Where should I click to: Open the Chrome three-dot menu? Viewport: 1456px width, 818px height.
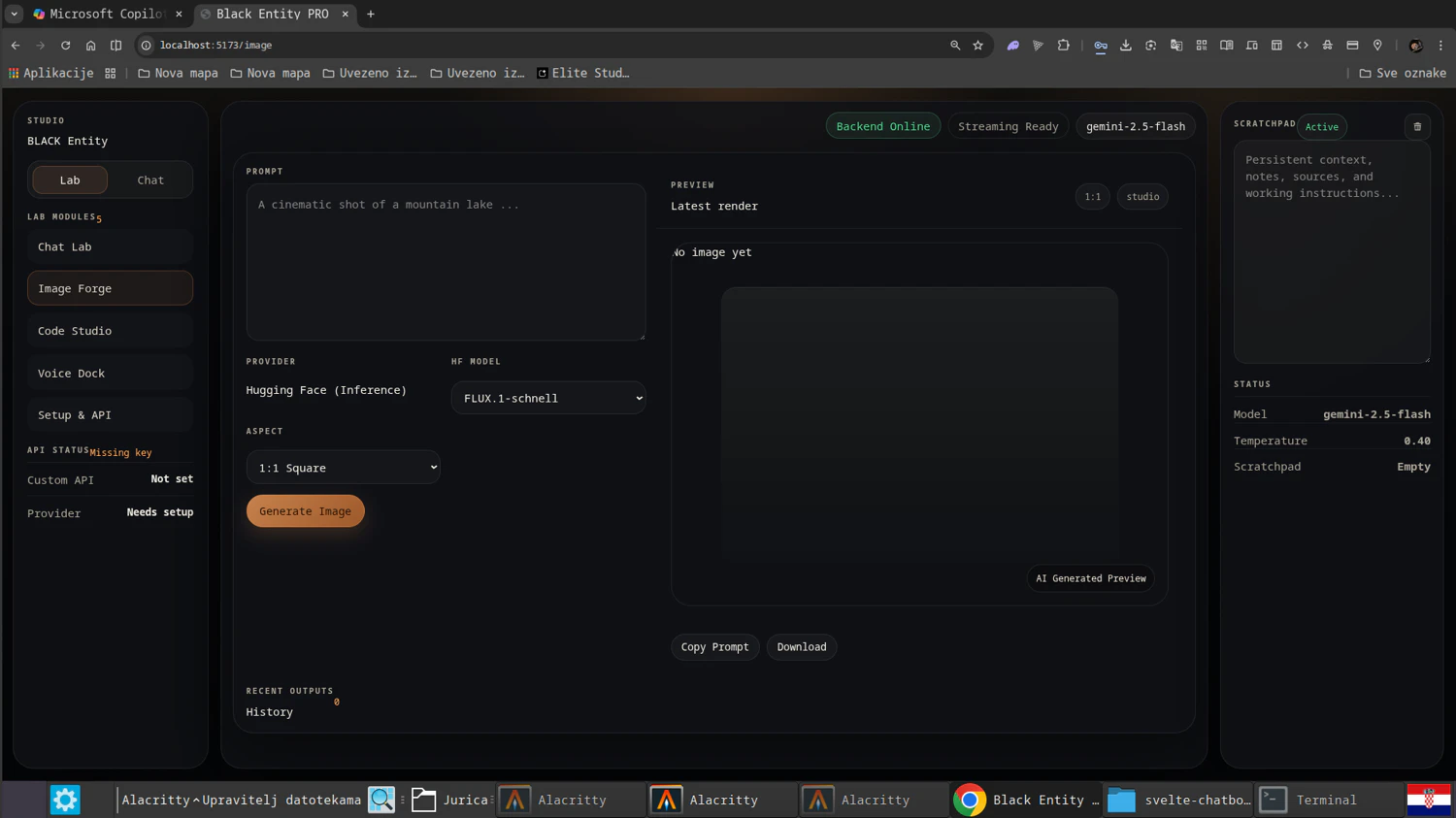1440,46
